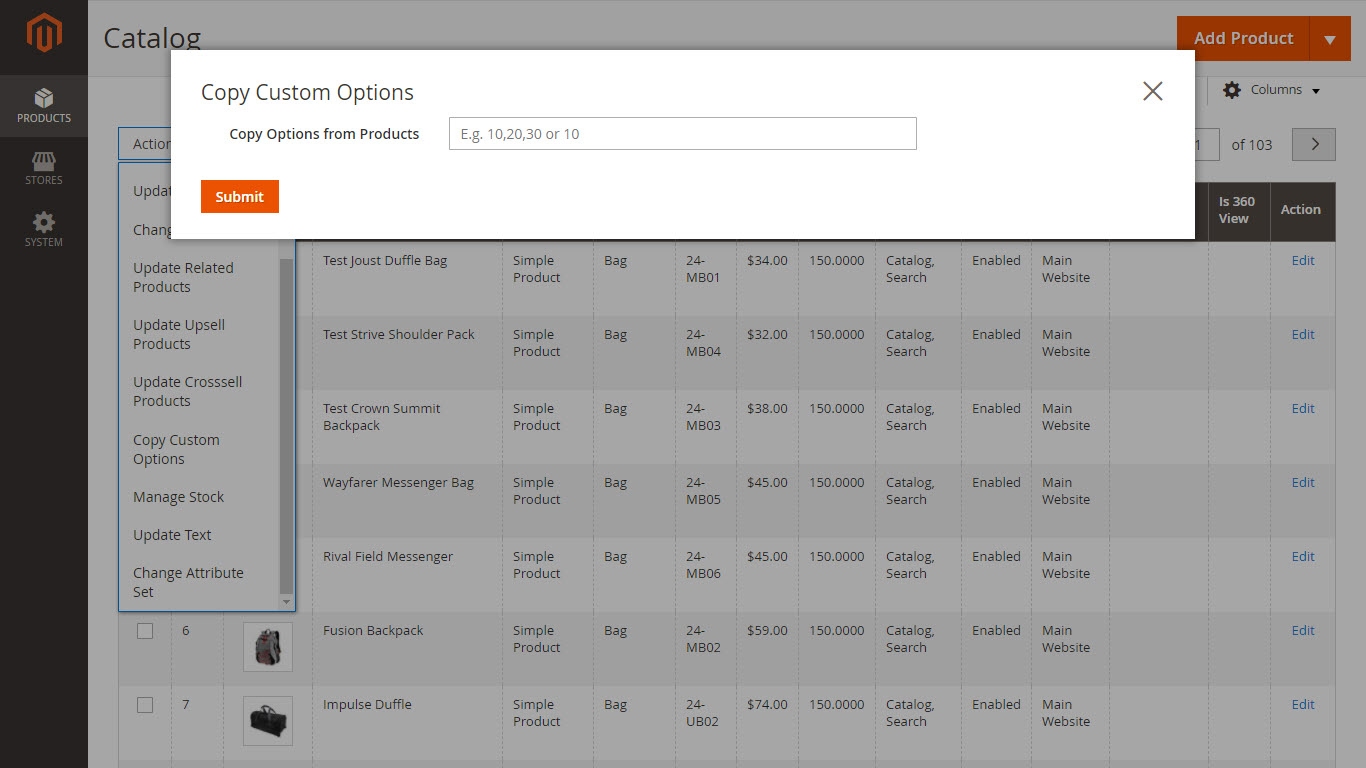Screen dimensions: 1366x768
Task: Open the Stores sidebar menu
Action: pyautogui.click(x=44, y=168)
